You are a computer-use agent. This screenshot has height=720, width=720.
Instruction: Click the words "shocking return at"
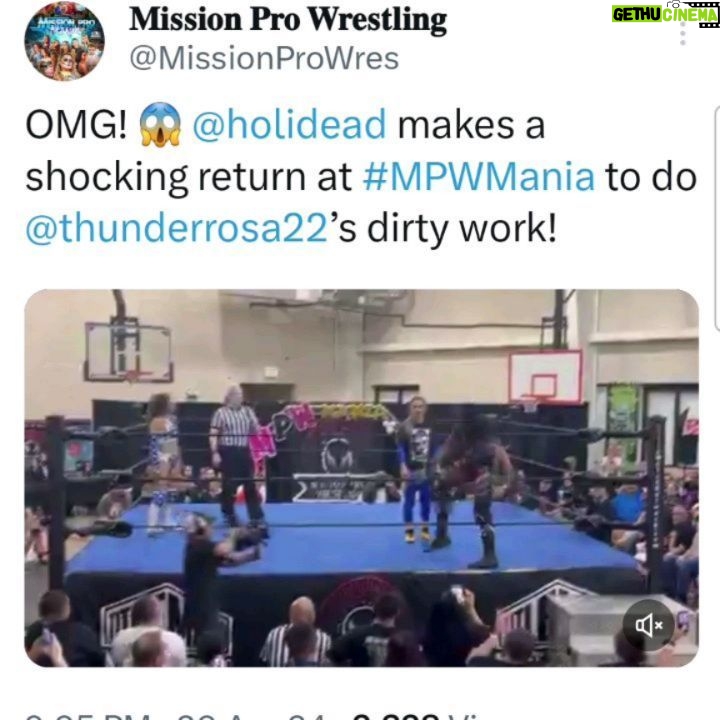click(188, 177)
